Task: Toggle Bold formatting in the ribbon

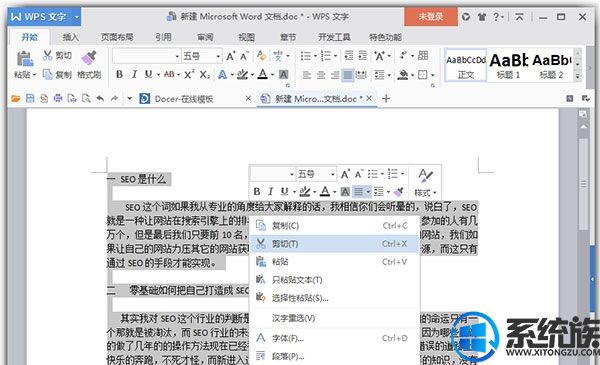Action: point(119,74)
